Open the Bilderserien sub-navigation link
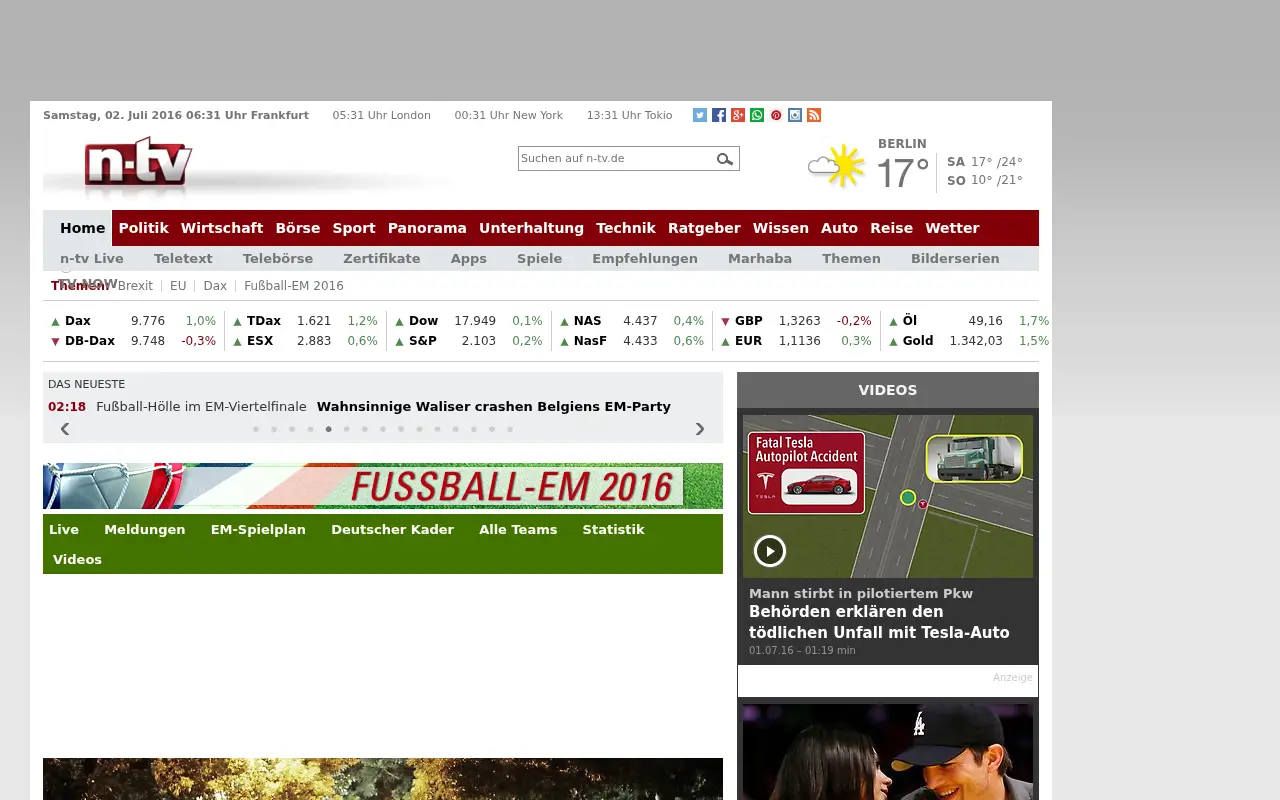 pos(955,258)
